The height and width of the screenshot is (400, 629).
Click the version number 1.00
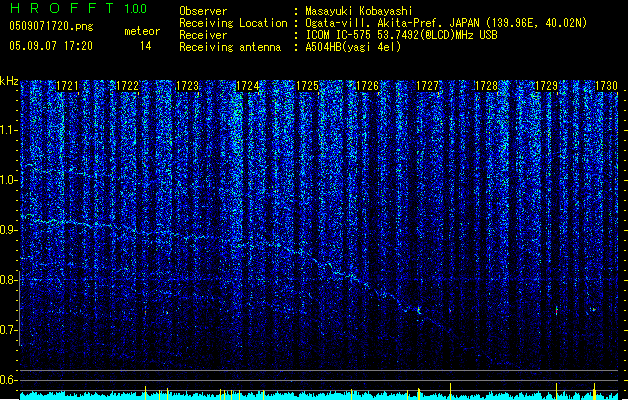click(x=136, y=8)
